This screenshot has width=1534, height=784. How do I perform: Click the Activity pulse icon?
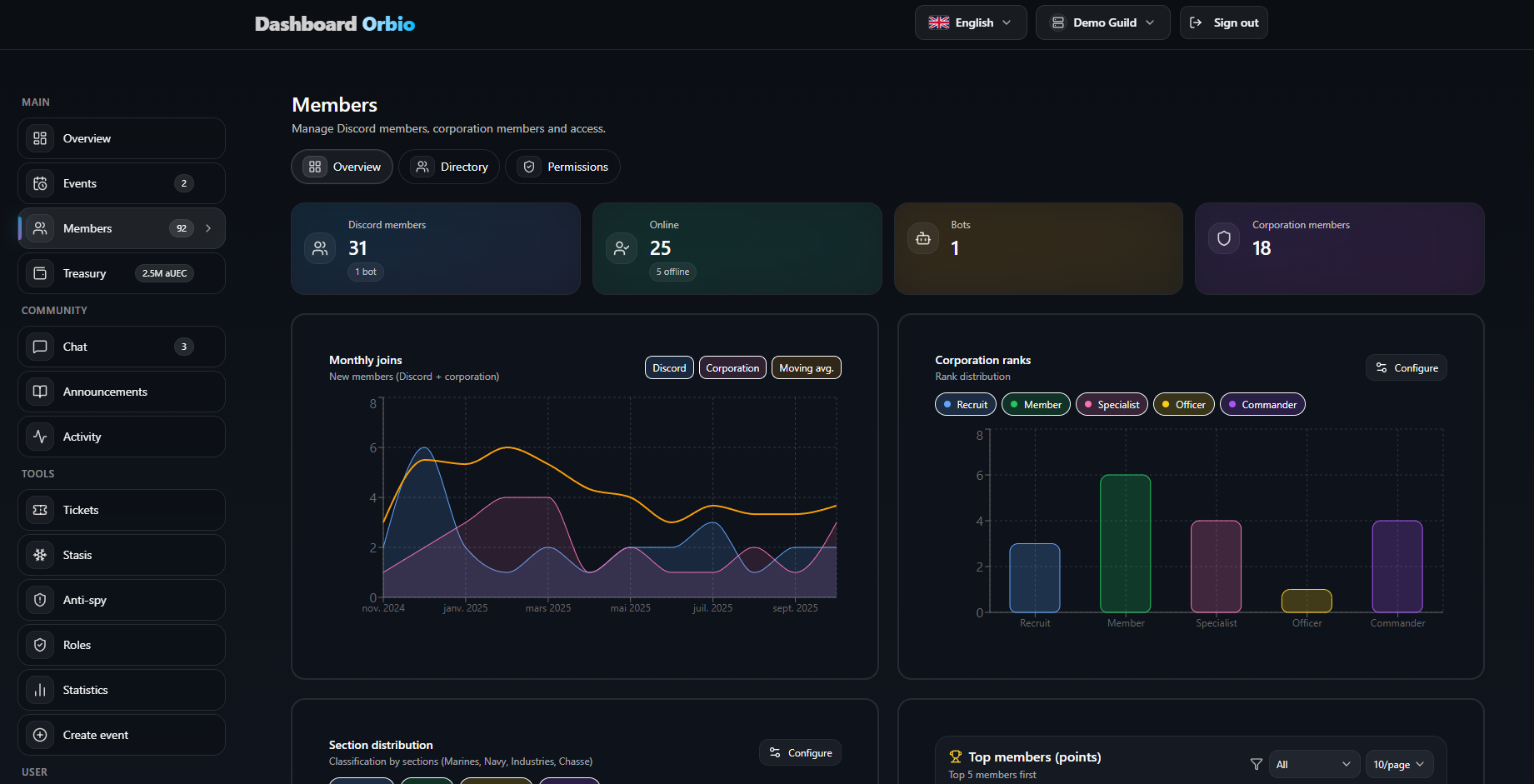tap(40, 437)
